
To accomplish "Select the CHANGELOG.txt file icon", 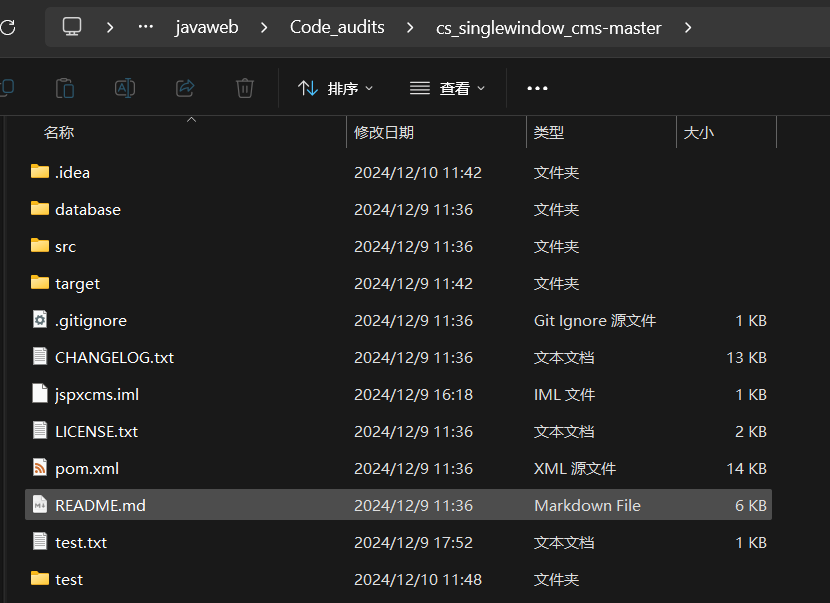I will [40, 356].
